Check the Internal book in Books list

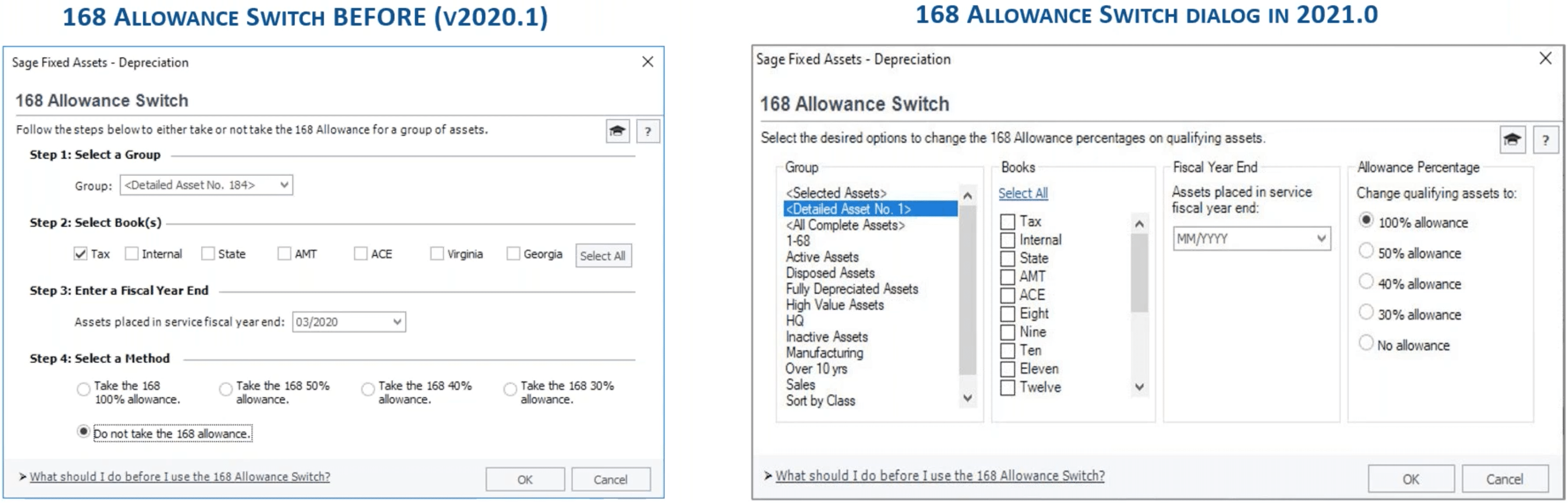(1008, 240)
